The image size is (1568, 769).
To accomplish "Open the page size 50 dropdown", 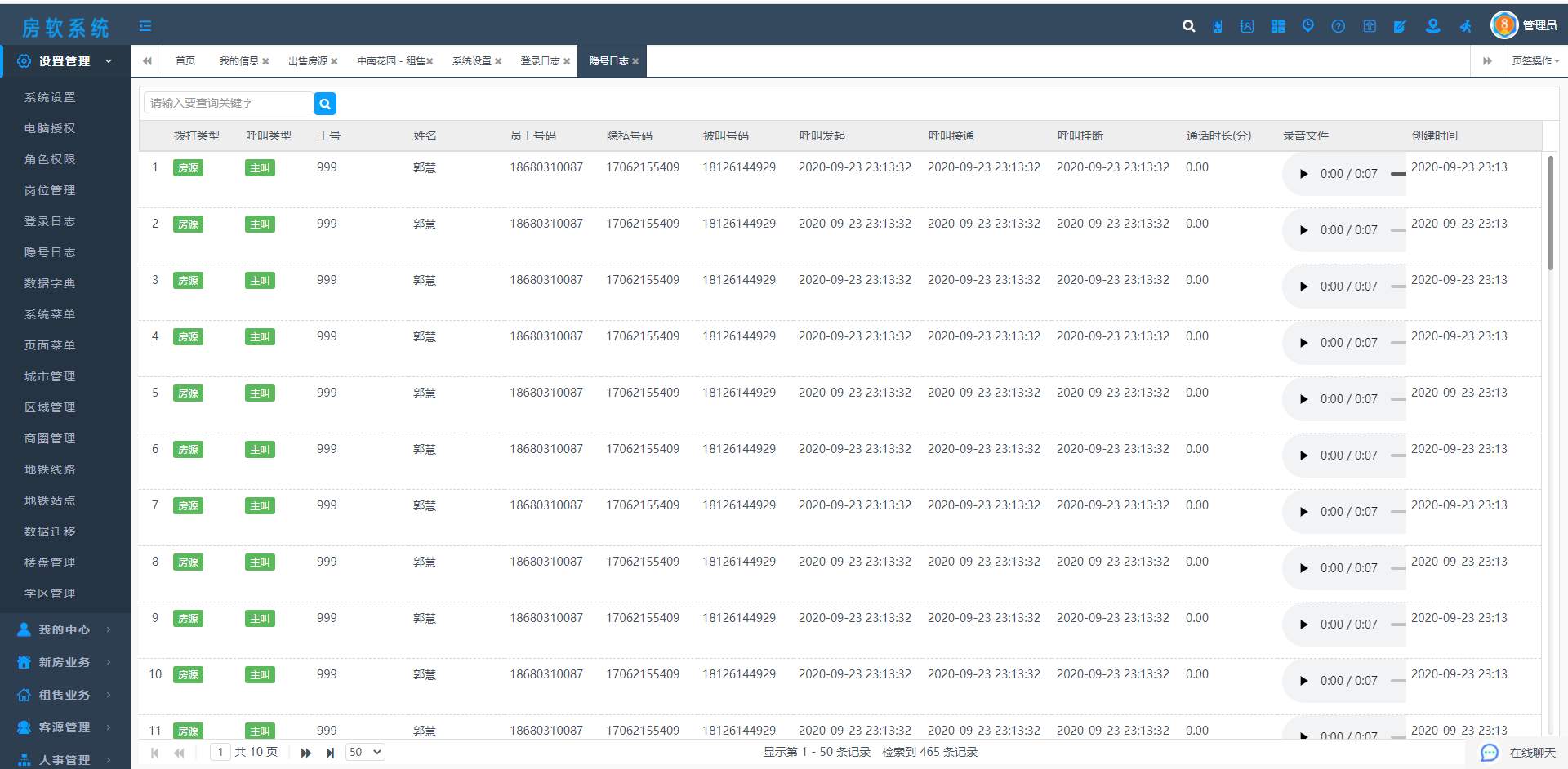I will pos(365,753).
